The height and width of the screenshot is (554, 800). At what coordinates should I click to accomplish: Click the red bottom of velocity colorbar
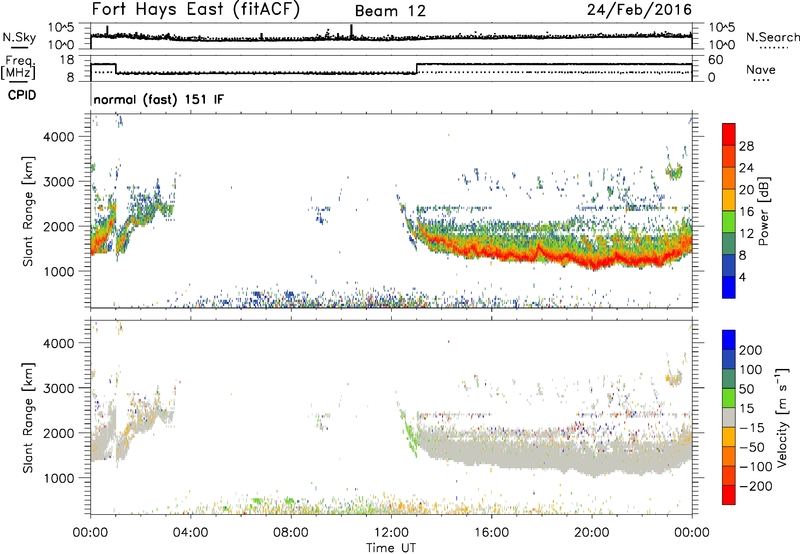tap(729, 495)
